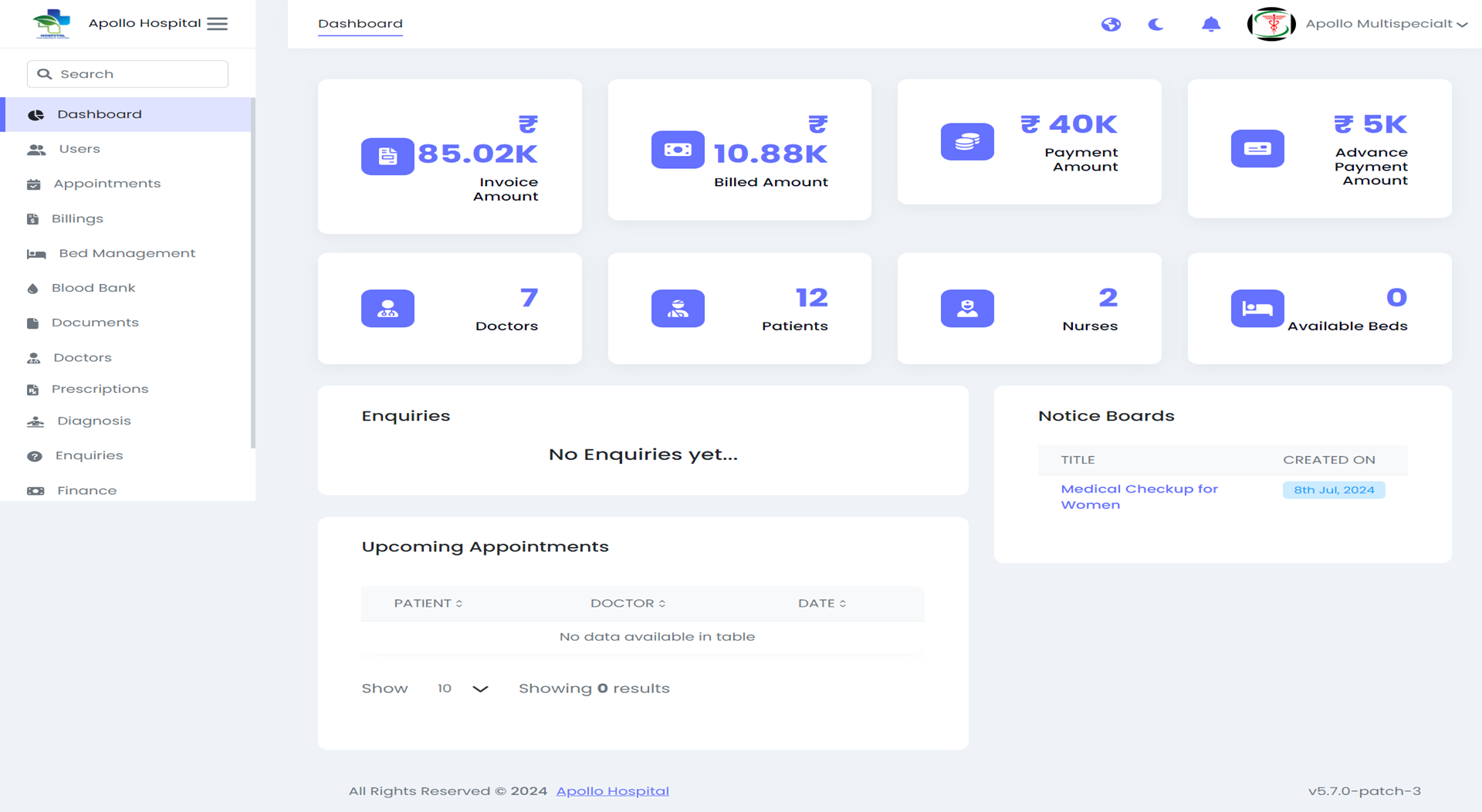Navigate to Blood Bank
Screen dimensions: 1482x812
(92, 288)
